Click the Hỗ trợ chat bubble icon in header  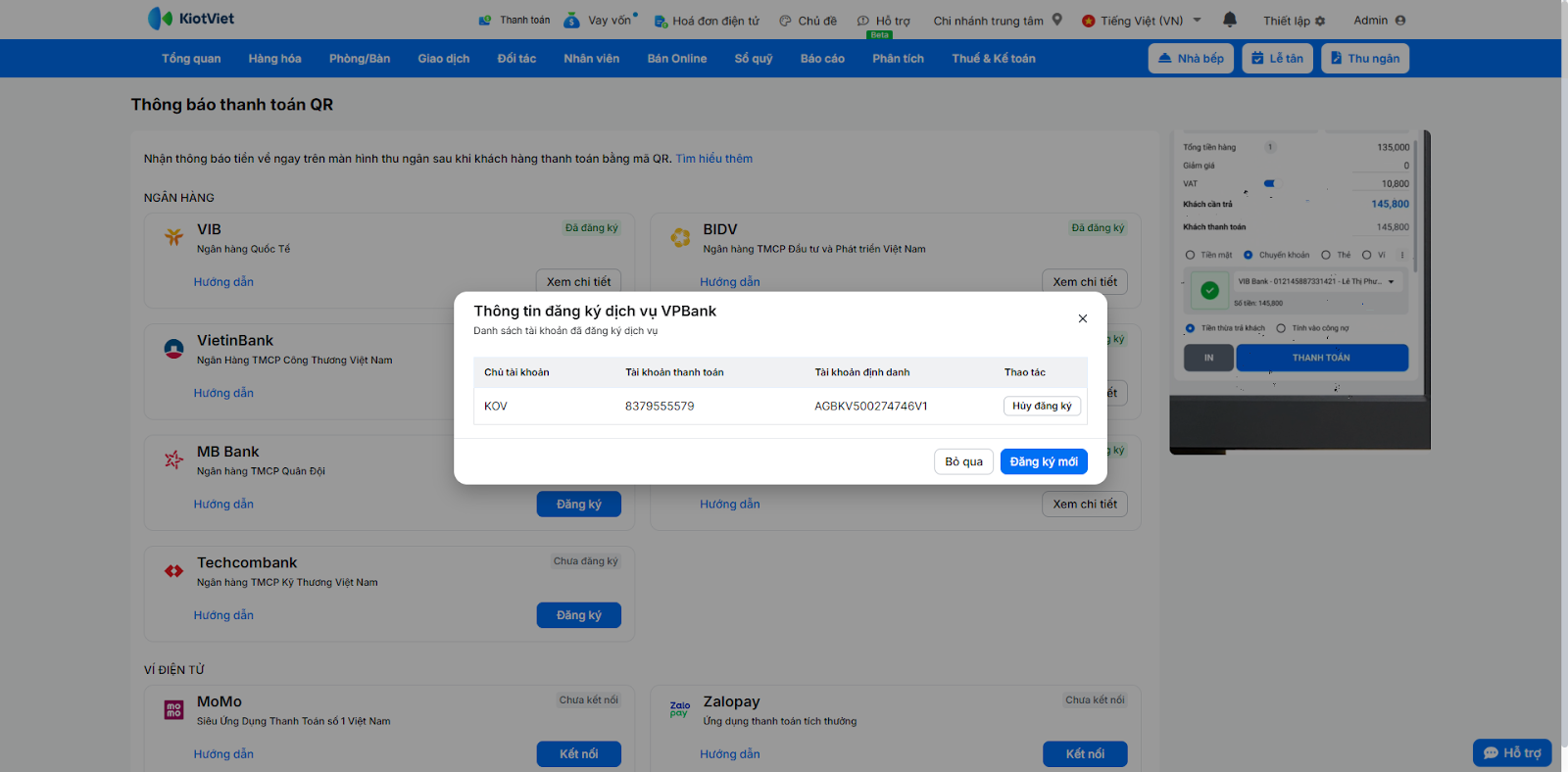click(863, 21)
